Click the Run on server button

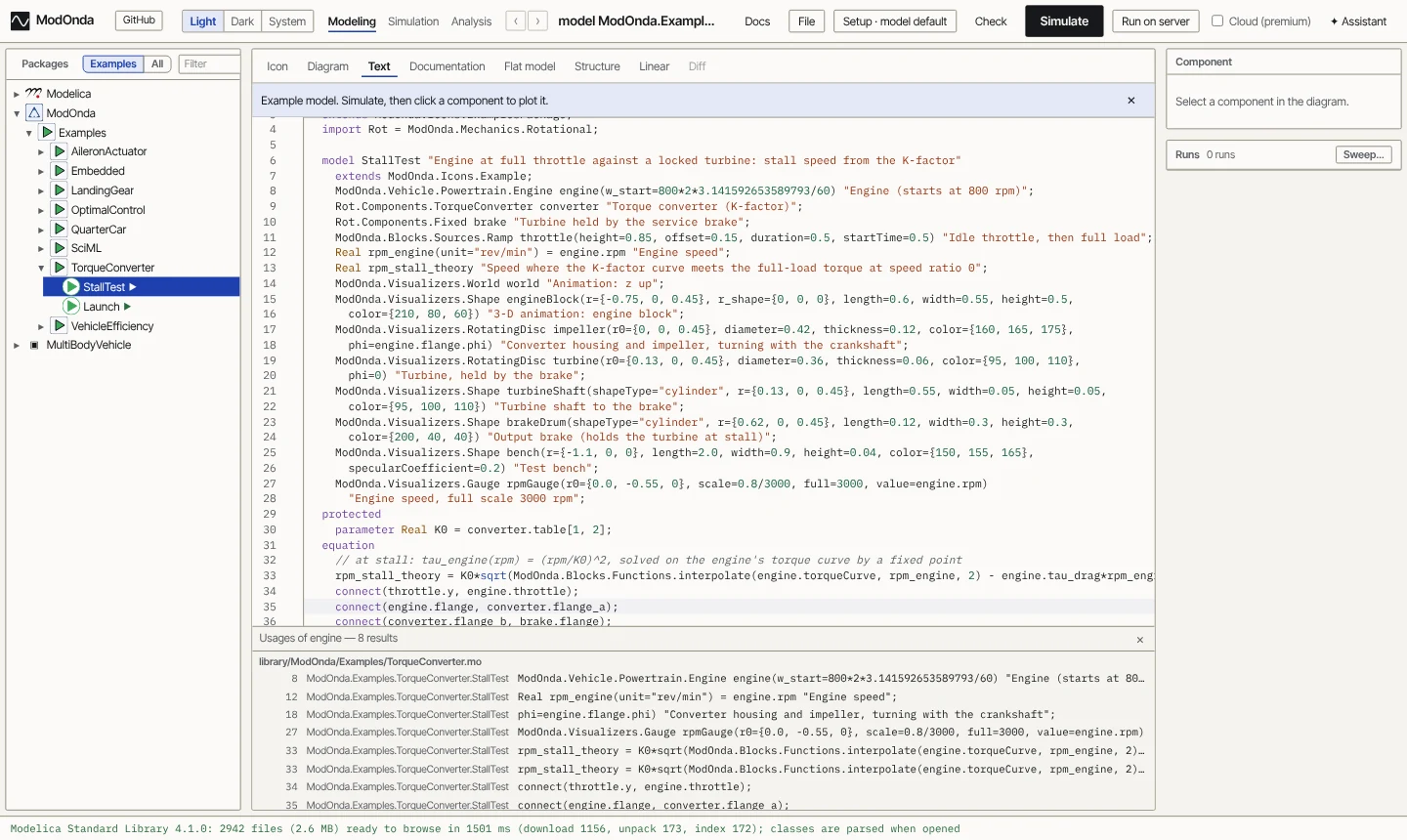[1155, 21]
